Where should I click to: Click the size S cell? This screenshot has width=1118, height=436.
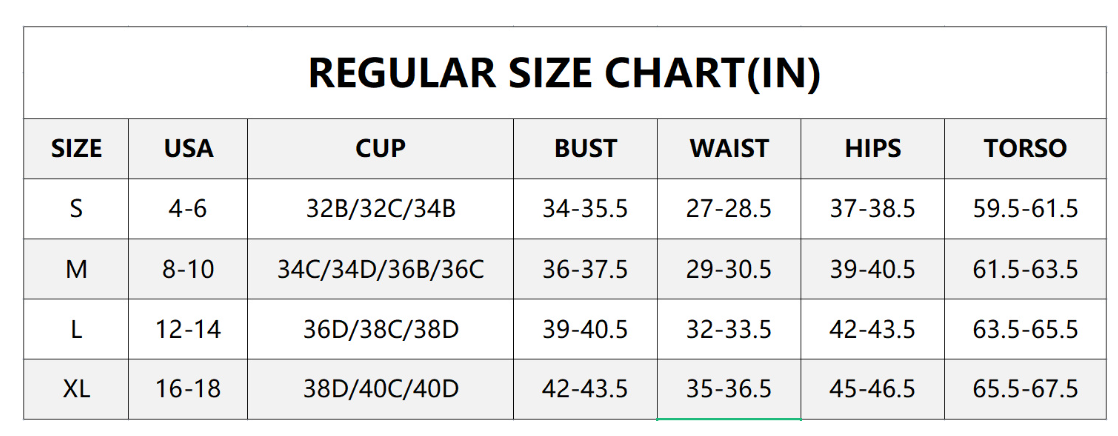(76, 209)
